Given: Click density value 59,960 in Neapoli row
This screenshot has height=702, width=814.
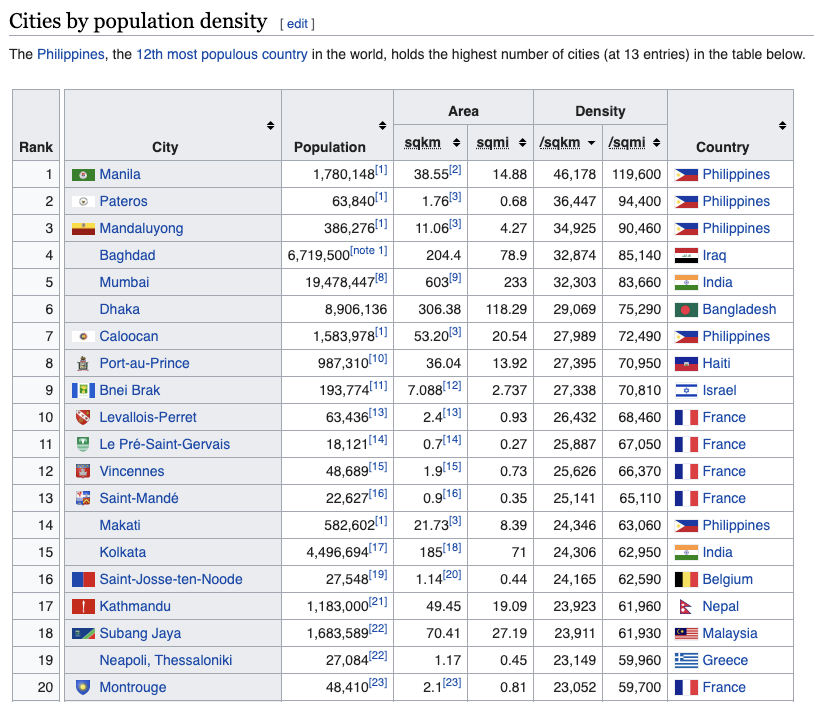Looking at the screenshot, I should [640, 660].
